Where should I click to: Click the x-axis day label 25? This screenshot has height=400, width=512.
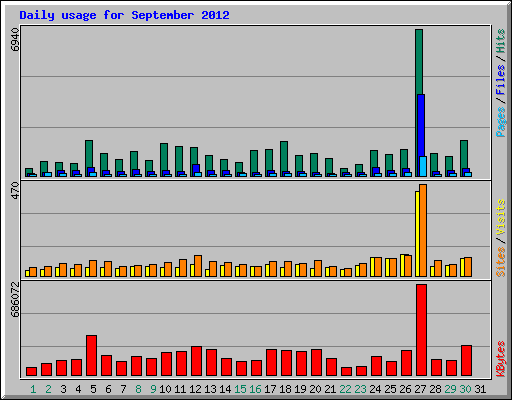coord(390,389)
